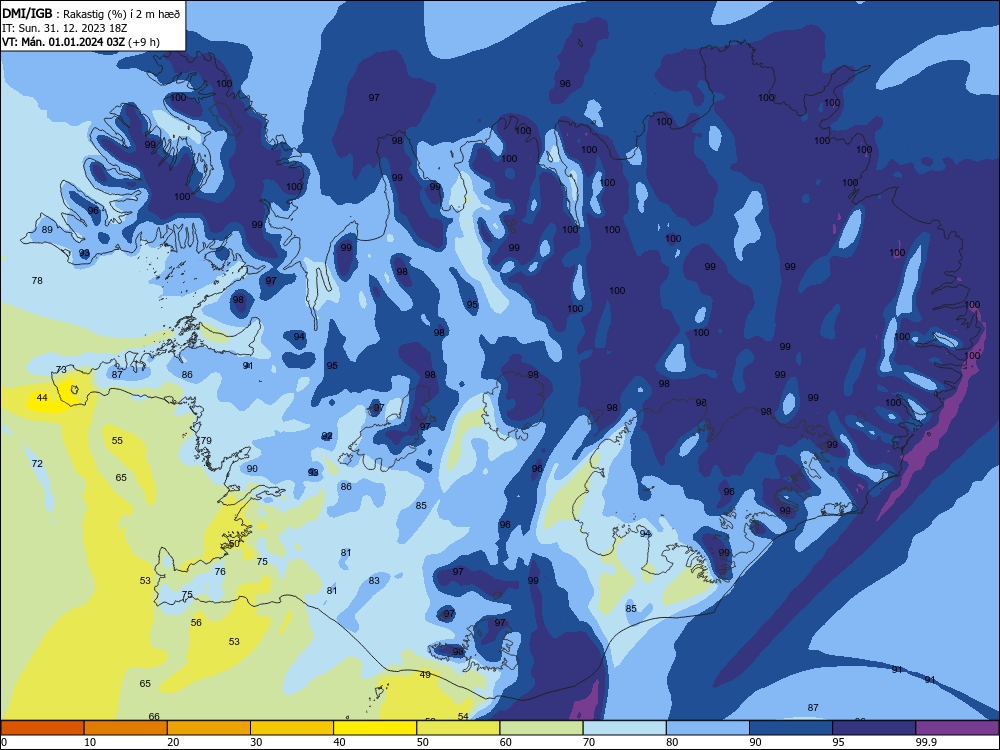Click the '55' humidity value on the map

click(x=117, y=441)
